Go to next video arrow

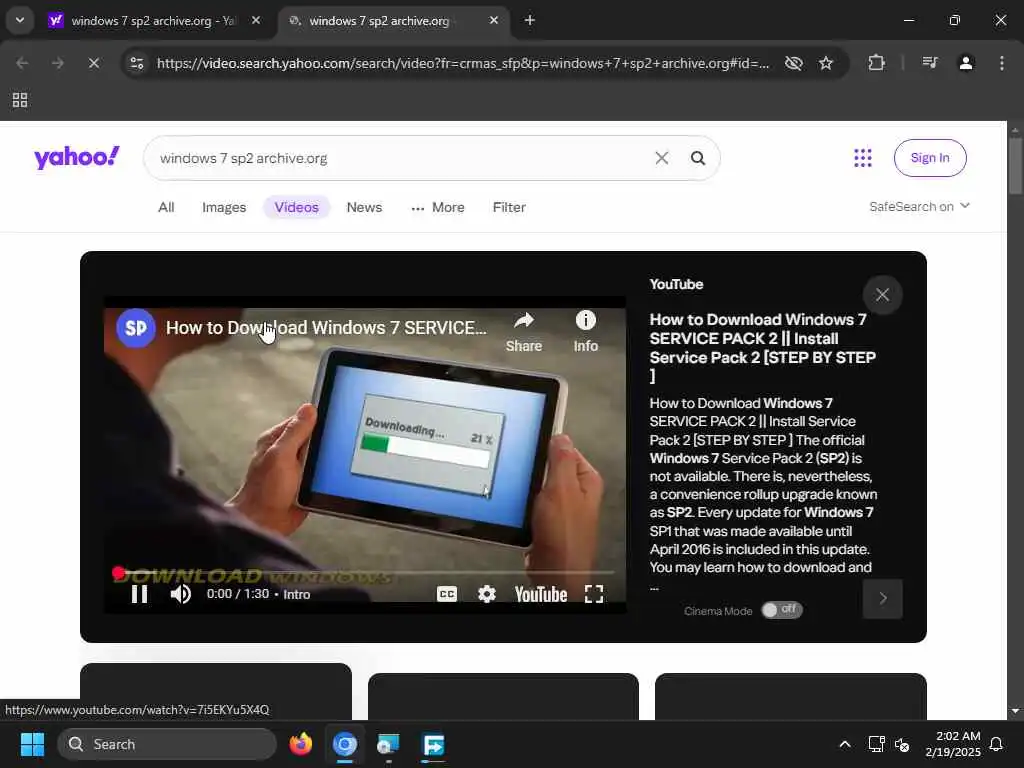point(882,598)
